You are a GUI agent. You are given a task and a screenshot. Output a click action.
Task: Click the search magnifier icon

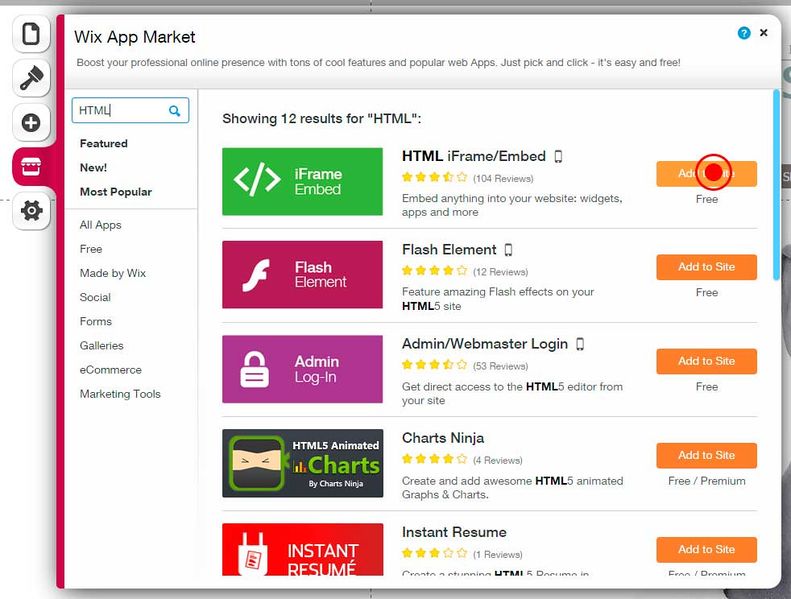pos(175,111)
